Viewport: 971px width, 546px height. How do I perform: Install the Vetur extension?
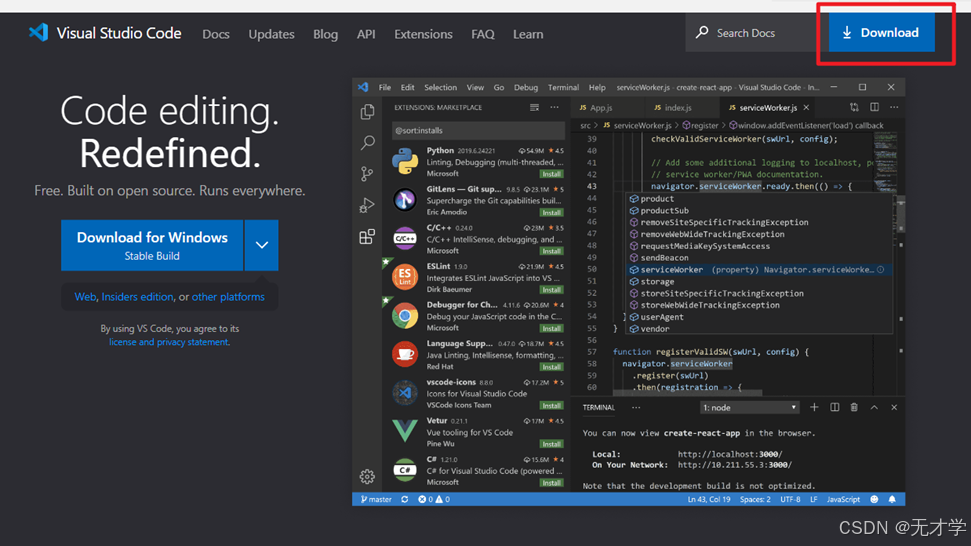[551, 444]
